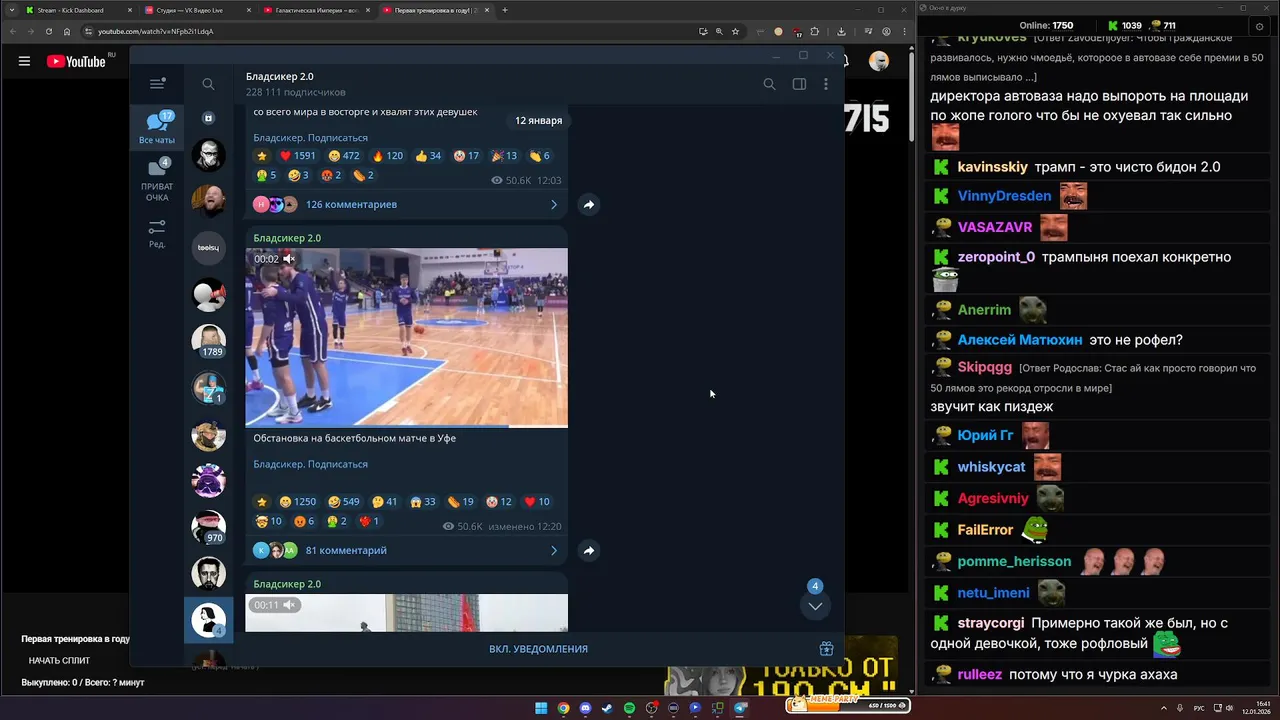The height and width of the screenshot is (720, 1280).
Task: Open YouTube account avatar menu
Action: pos(879,61)
